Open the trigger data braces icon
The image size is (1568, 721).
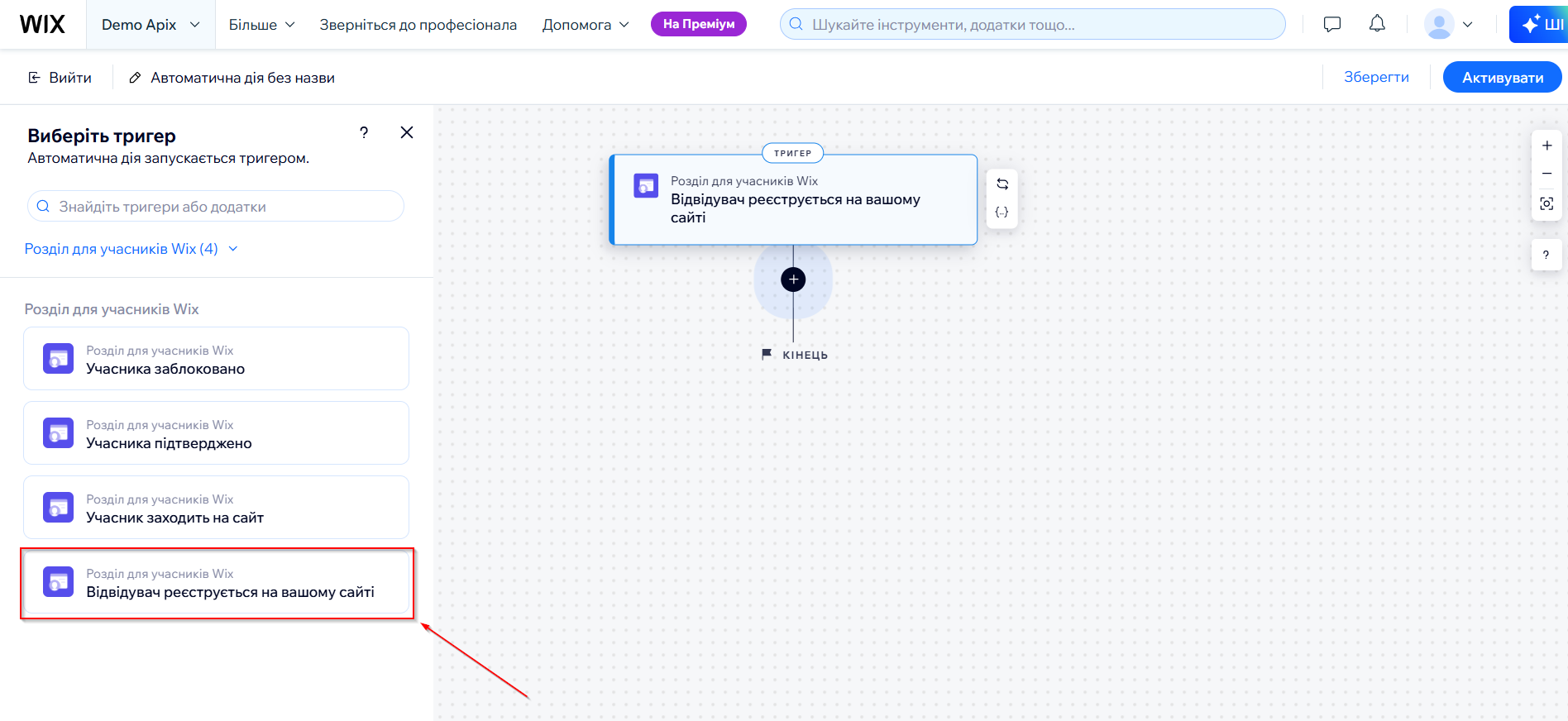tap(1002, 212)
